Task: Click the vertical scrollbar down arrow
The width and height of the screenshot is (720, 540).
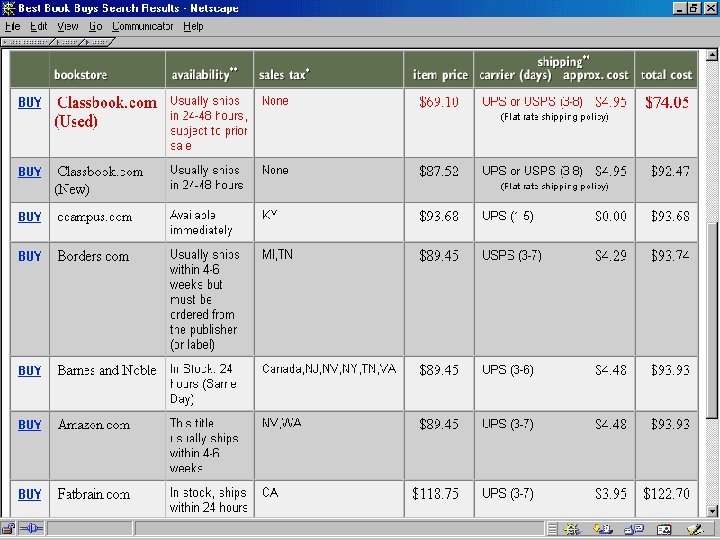Action: pos(712,511)
